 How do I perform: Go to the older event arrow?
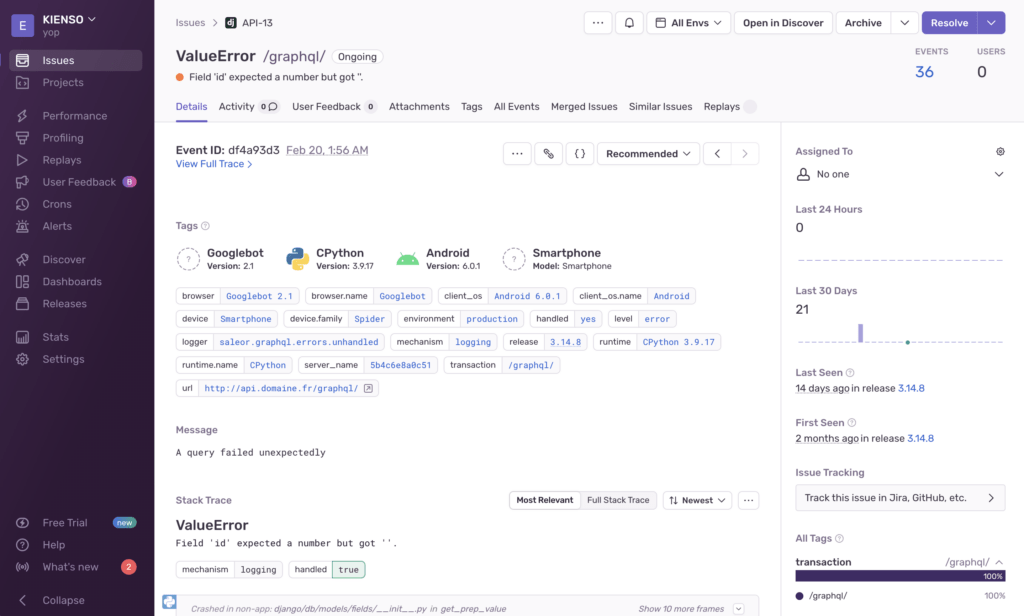click(717, 154)
